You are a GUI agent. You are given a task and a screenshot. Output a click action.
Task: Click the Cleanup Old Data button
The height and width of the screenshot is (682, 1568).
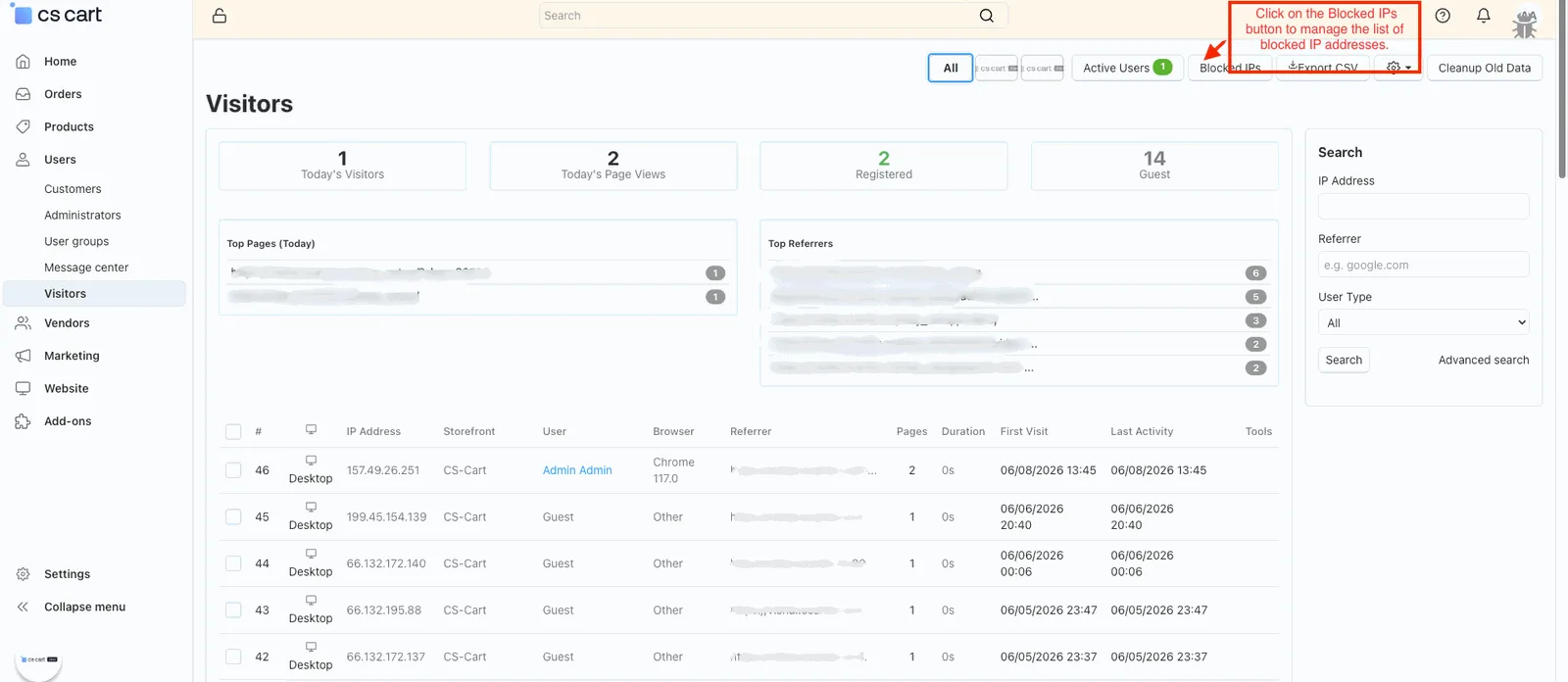(x=1485, y=68)
